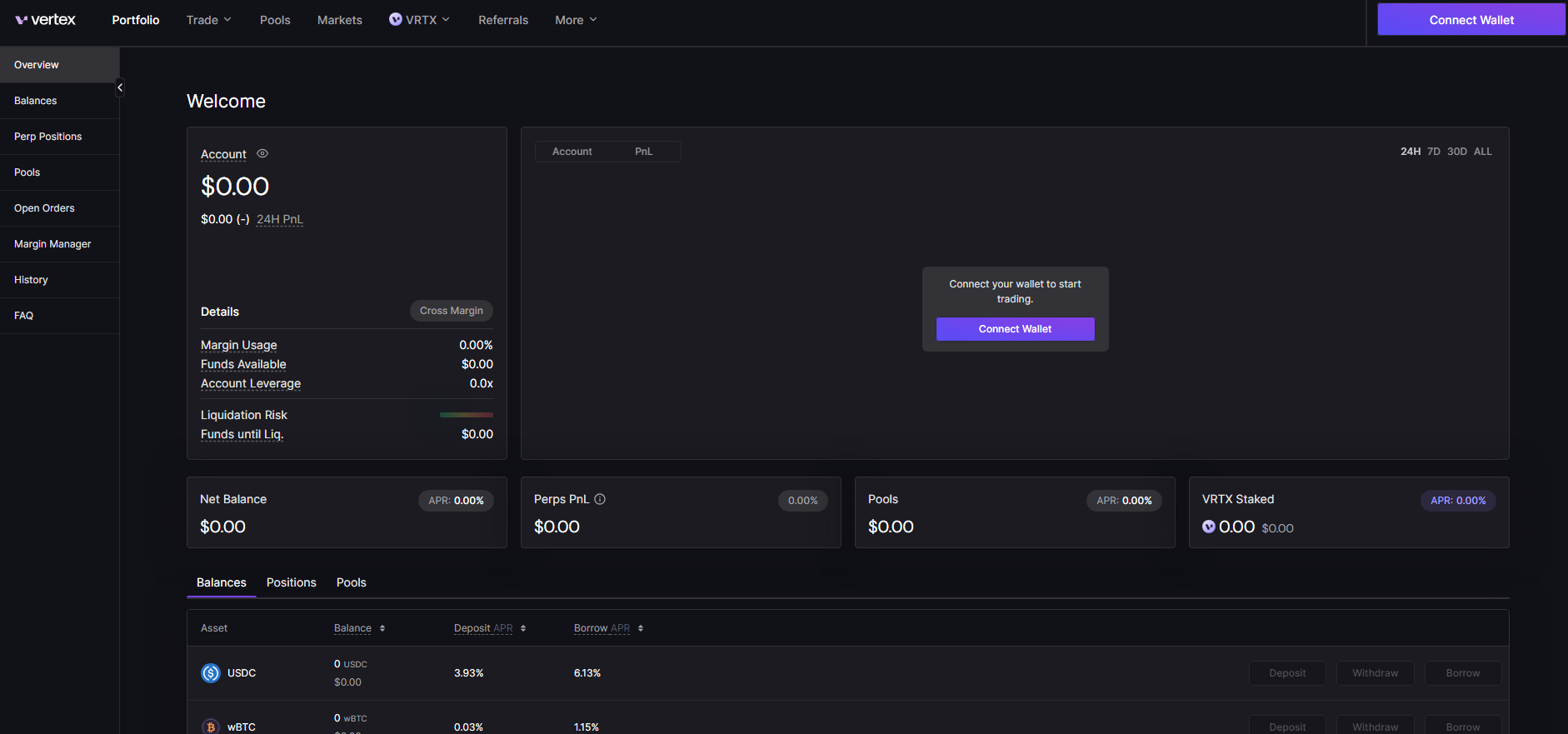Viewport: 1568px width, 734px height.
Task: Click the Cross Margin badge
Action: [x=452, y=311]
